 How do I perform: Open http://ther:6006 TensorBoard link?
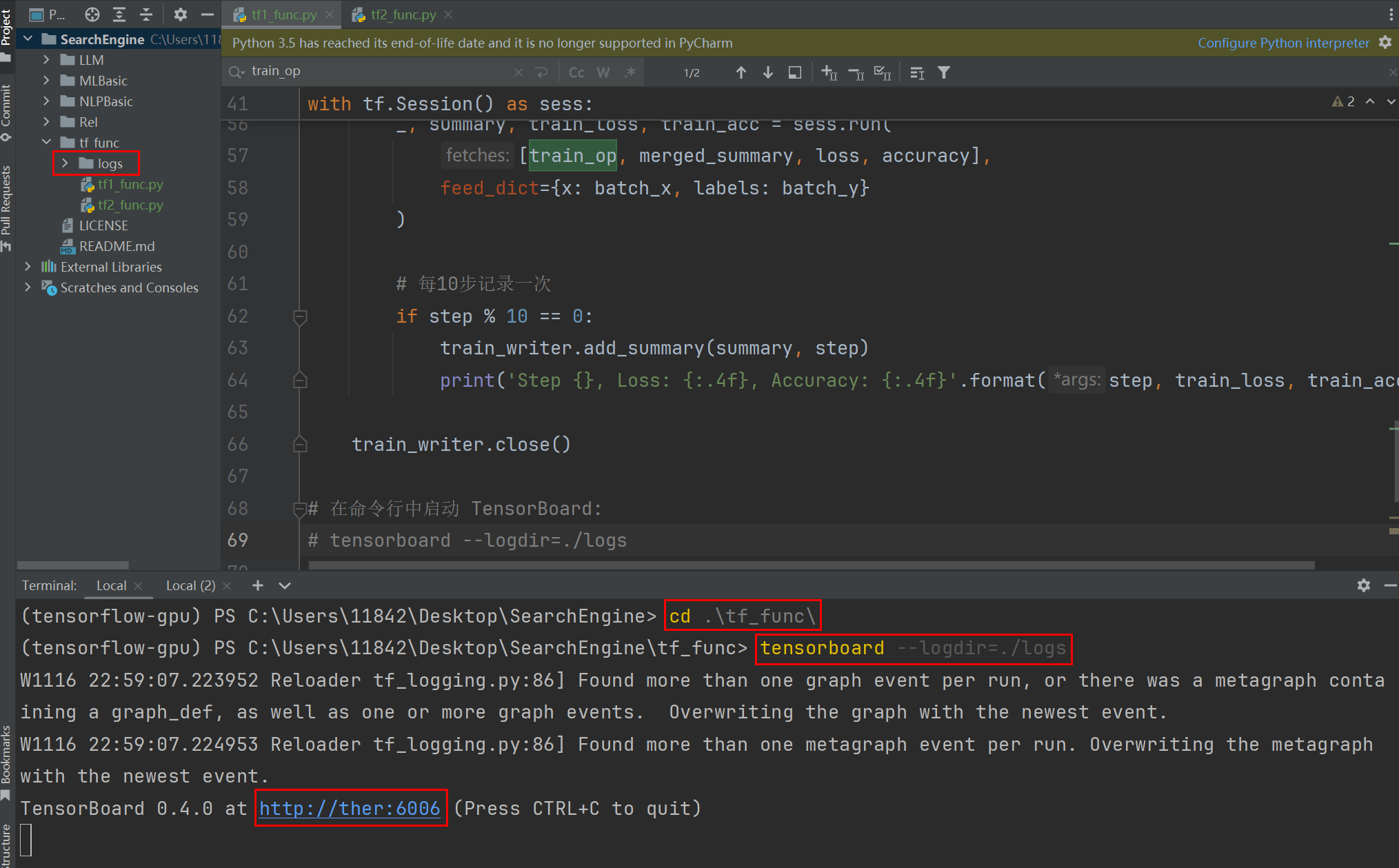point(350,808)
